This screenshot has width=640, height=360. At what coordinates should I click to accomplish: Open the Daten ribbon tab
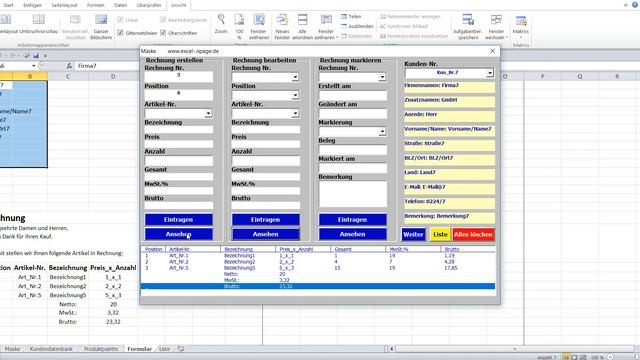click(120, 5)
